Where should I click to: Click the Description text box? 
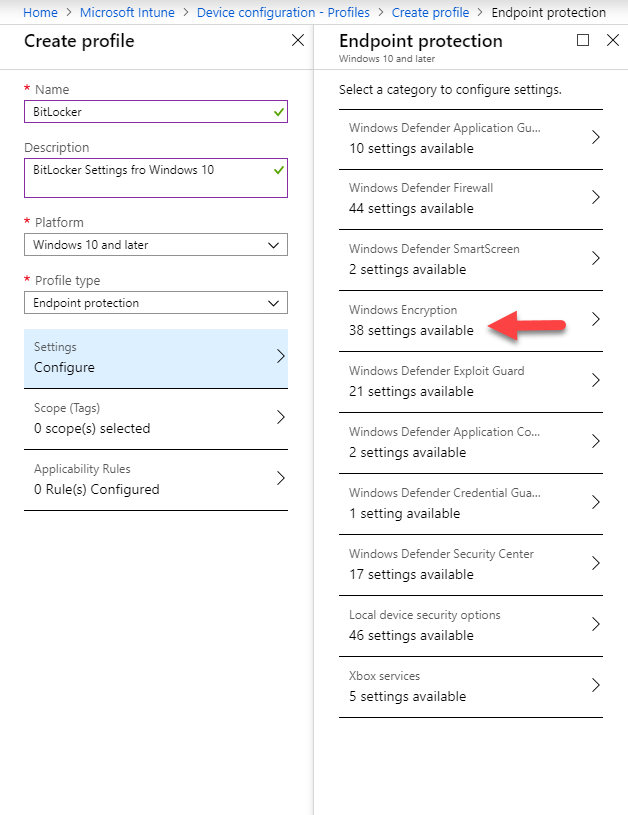[155, 178]
